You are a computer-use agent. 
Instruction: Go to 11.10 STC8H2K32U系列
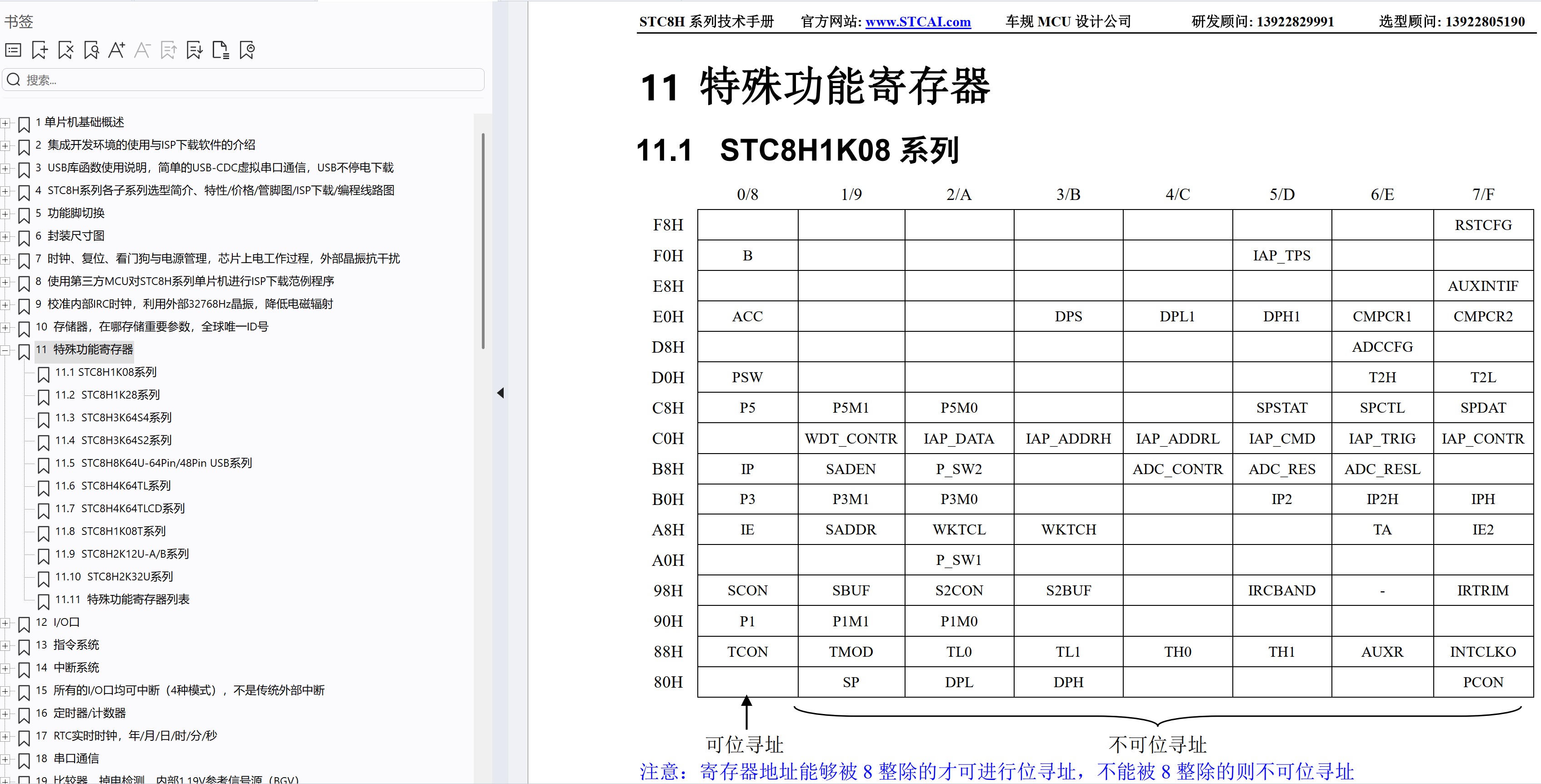click(x=114, y=576)
